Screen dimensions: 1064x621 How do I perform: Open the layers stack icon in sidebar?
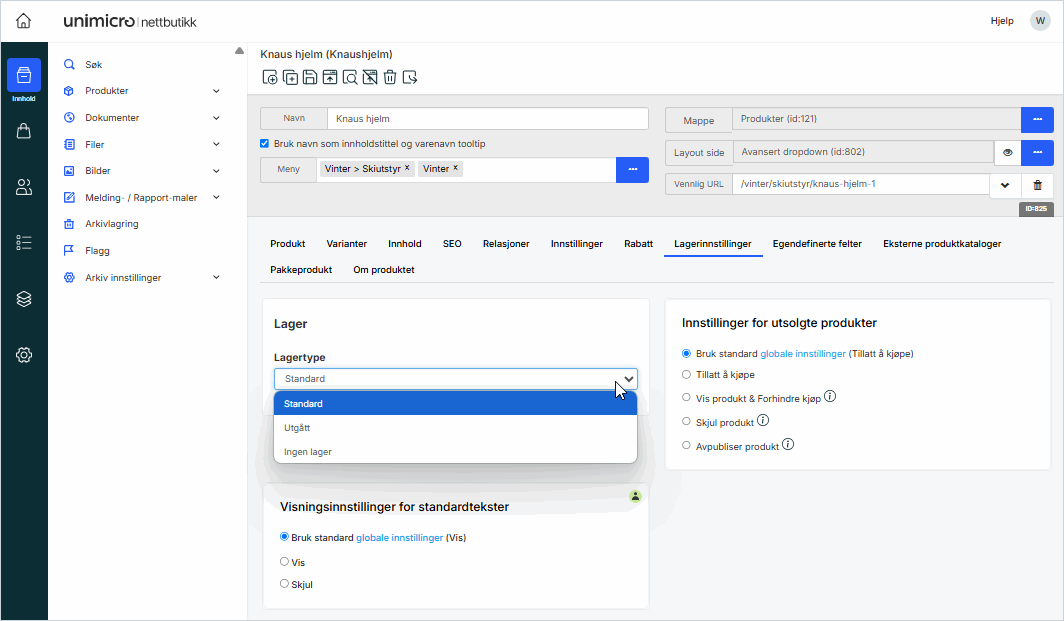[x=23, y=298]
